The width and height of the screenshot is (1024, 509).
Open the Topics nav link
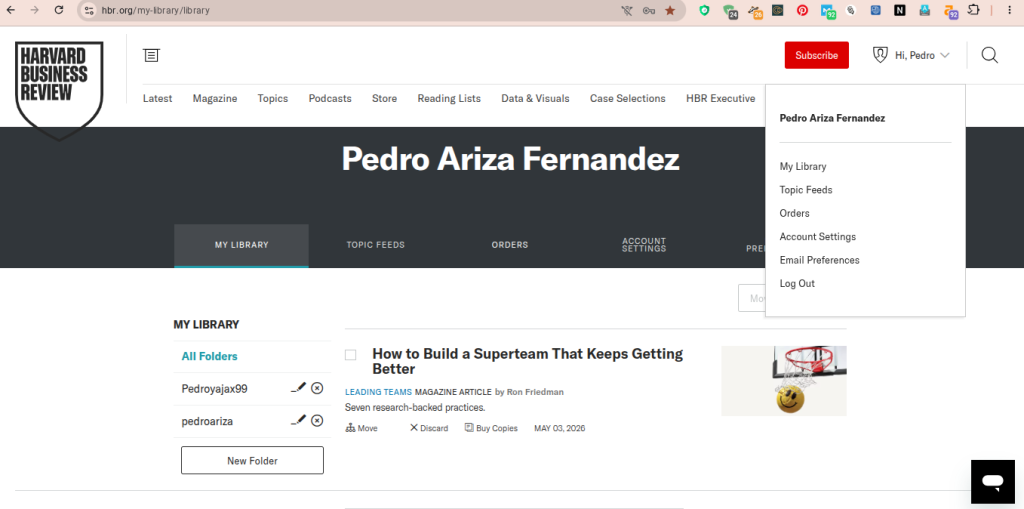(273, 99)
